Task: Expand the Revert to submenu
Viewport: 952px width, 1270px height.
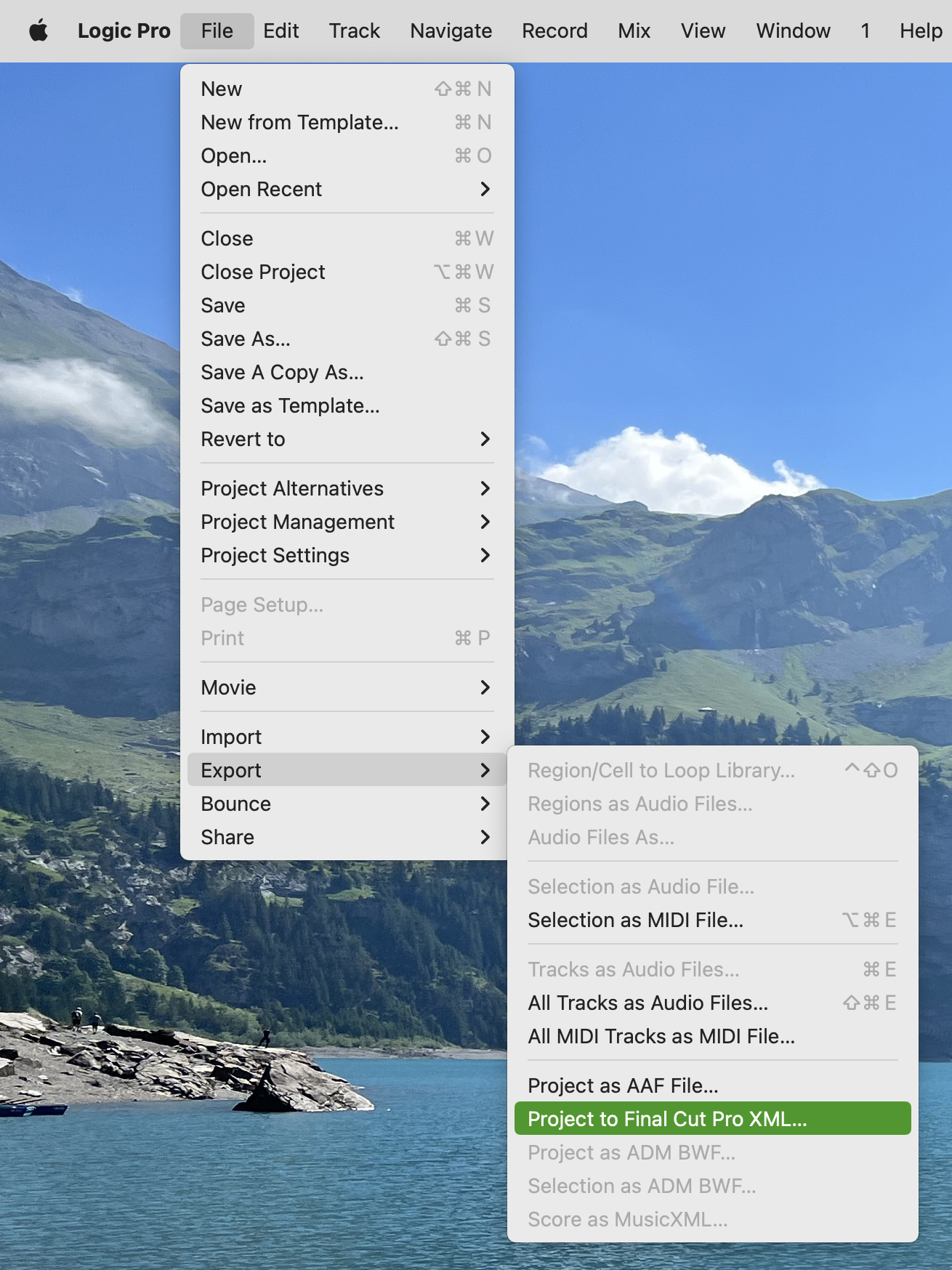Action: pos(347,439)
